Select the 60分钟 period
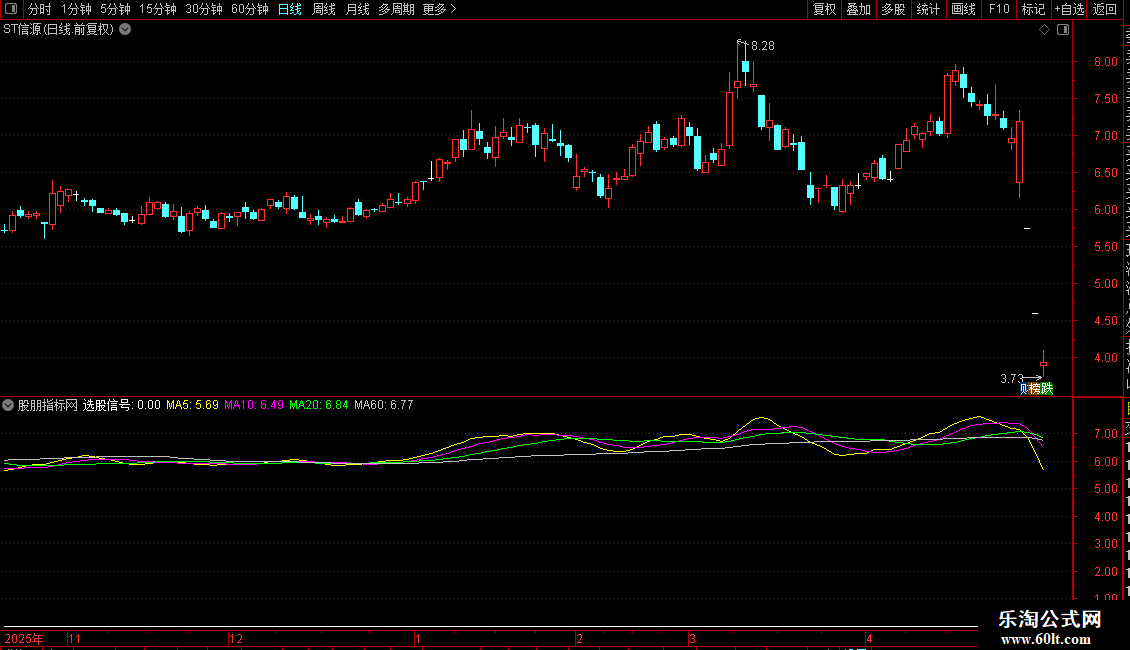 coord(250,9)
